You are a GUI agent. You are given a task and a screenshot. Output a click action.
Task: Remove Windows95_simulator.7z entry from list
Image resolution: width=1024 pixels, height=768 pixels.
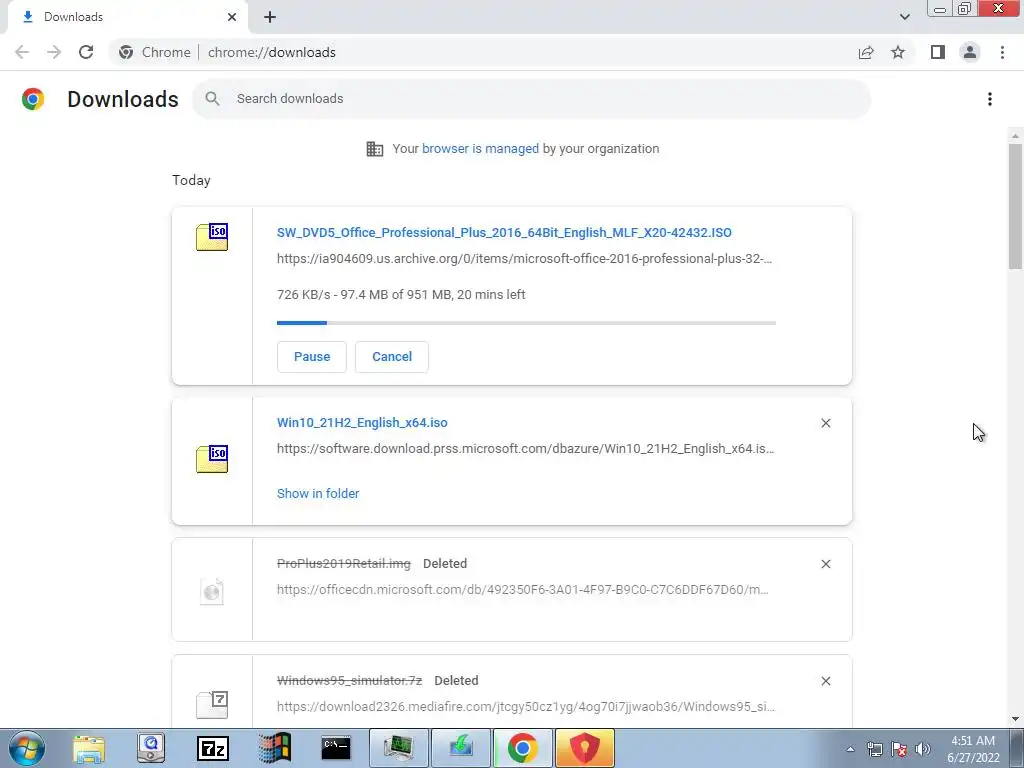coord(825,680)
